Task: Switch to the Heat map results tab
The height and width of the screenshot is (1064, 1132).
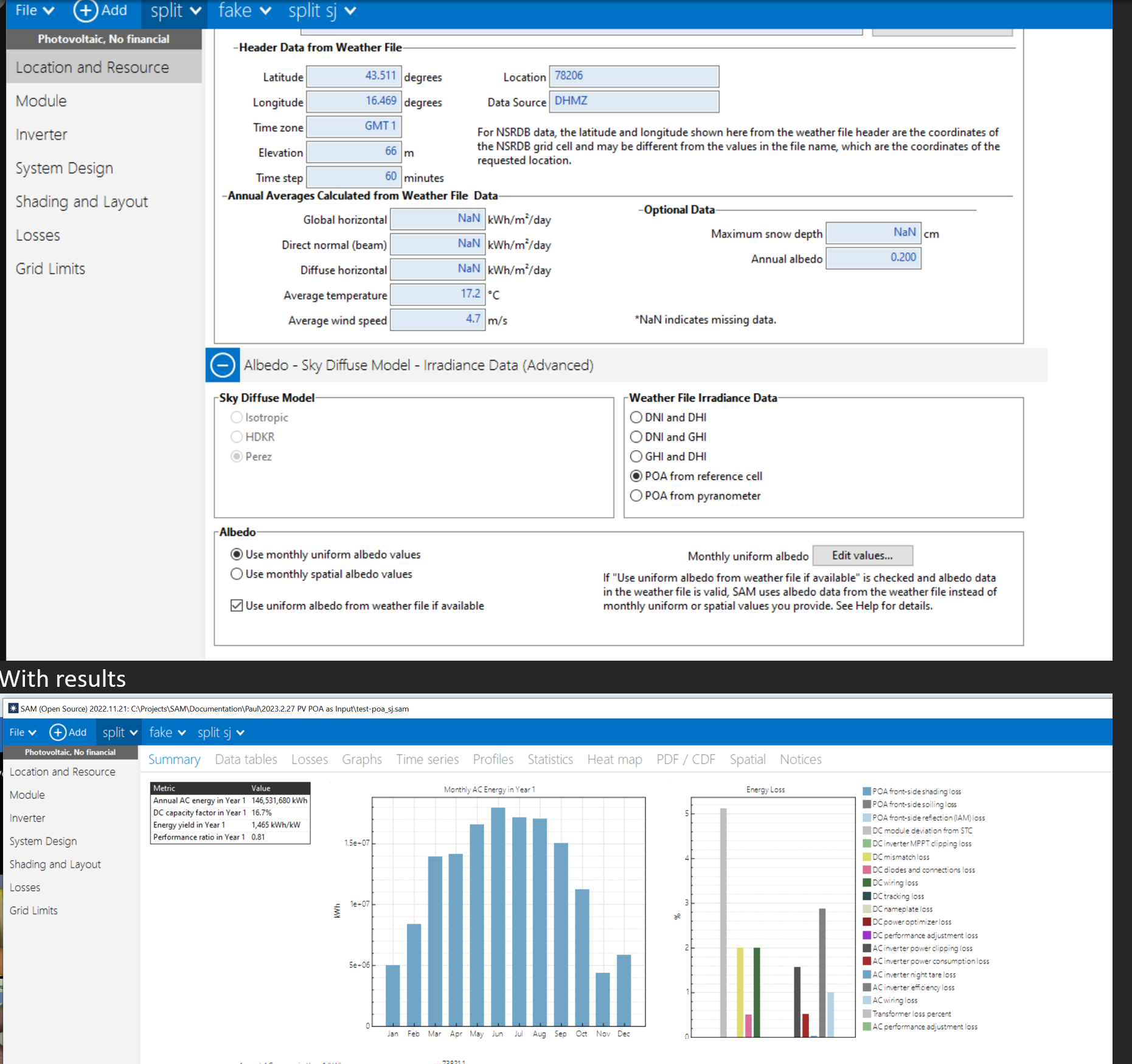Action: pos(614,759)
